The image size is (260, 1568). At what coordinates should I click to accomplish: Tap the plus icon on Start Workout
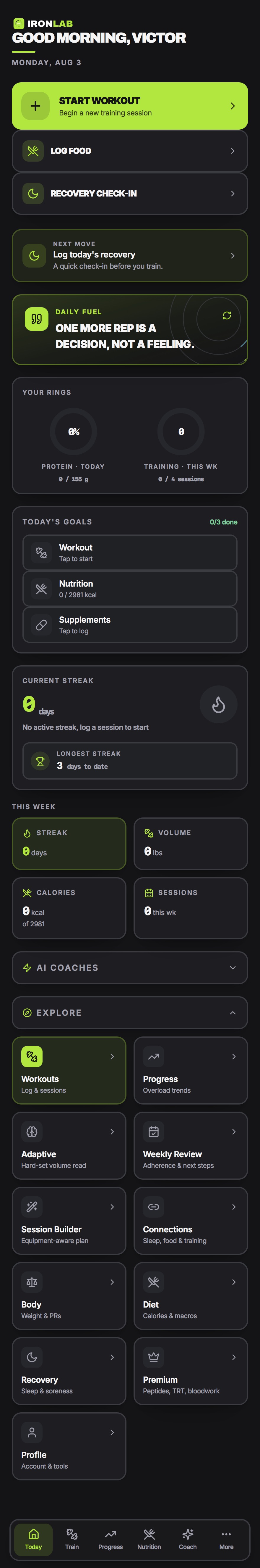pos(36,106)
